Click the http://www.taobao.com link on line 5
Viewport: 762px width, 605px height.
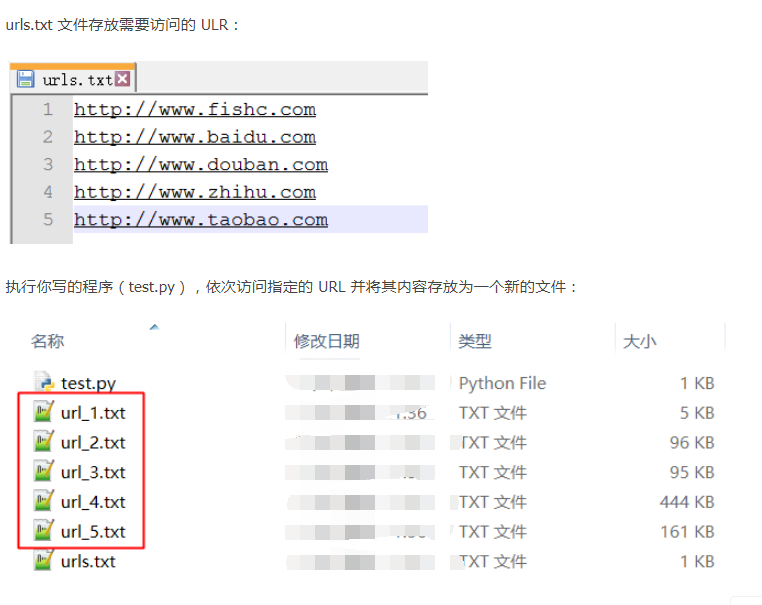tap(200, 220)
